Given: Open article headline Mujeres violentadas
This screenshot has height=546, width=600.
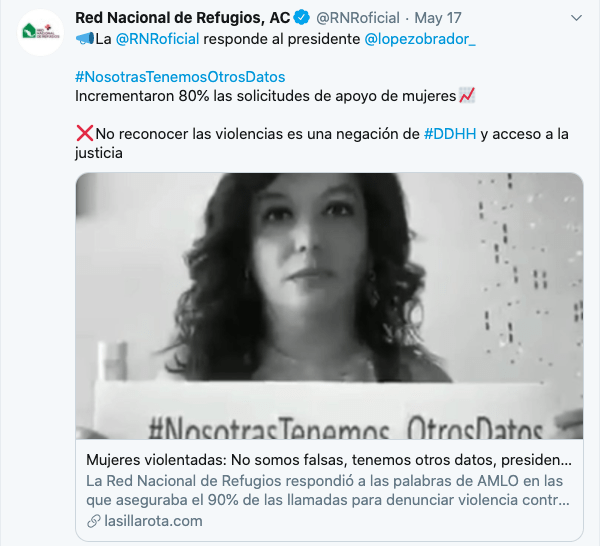Looking at the screenshot, I should (x=329, y=460).
